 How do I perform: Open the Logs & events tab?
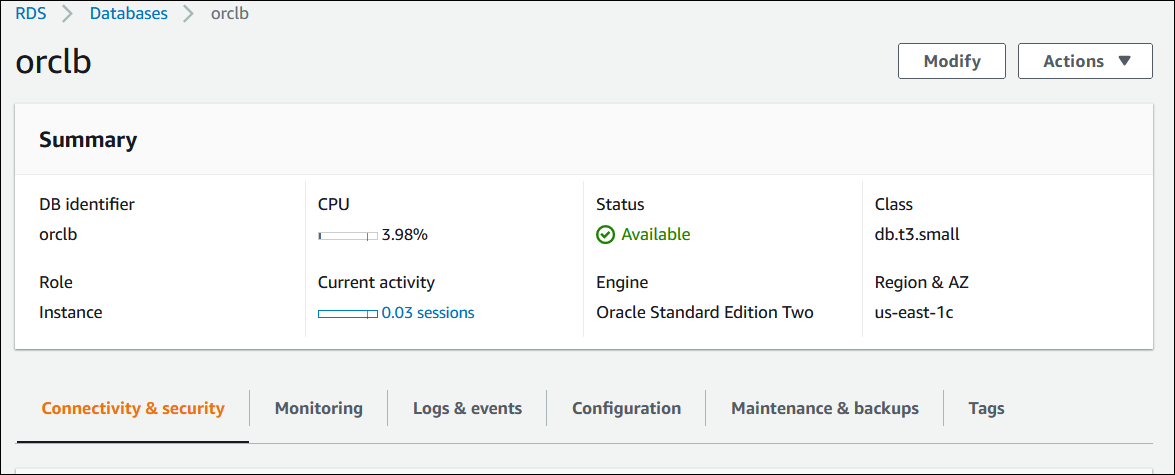(467, 408)
